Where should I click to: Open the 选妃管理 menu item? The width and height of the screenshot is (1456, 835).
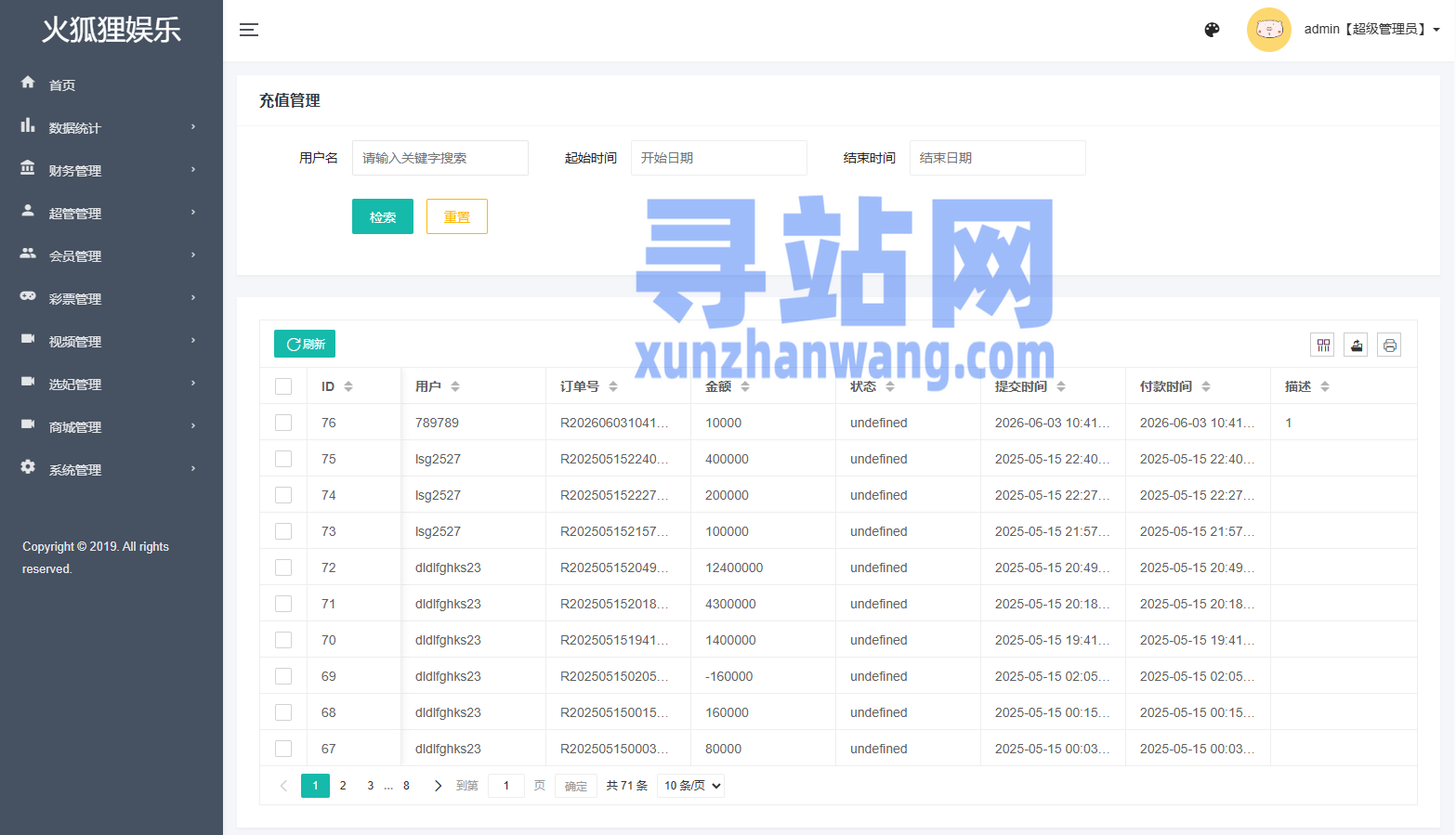(111, 384)
